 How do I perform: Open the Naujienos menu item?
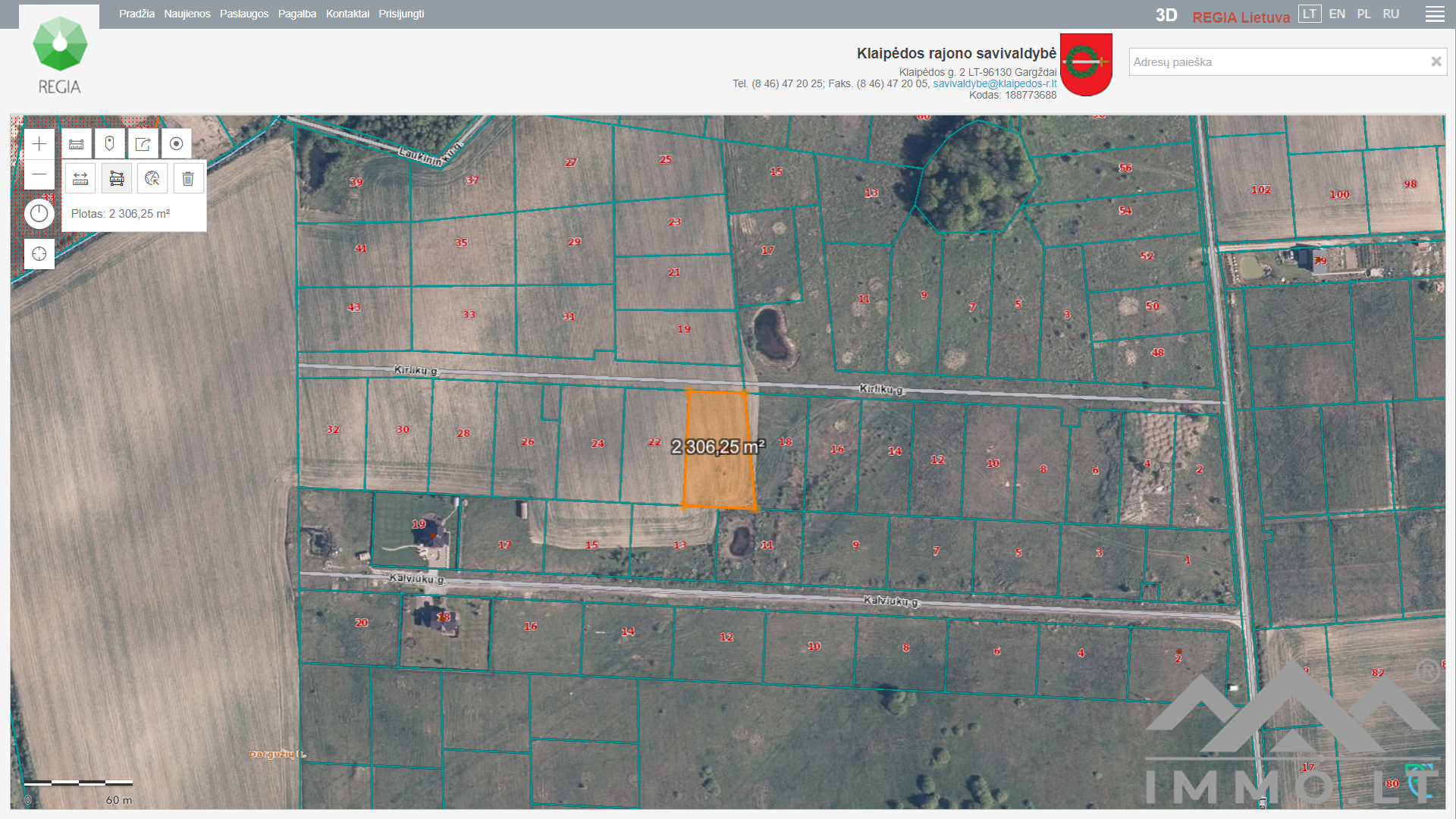187,14
